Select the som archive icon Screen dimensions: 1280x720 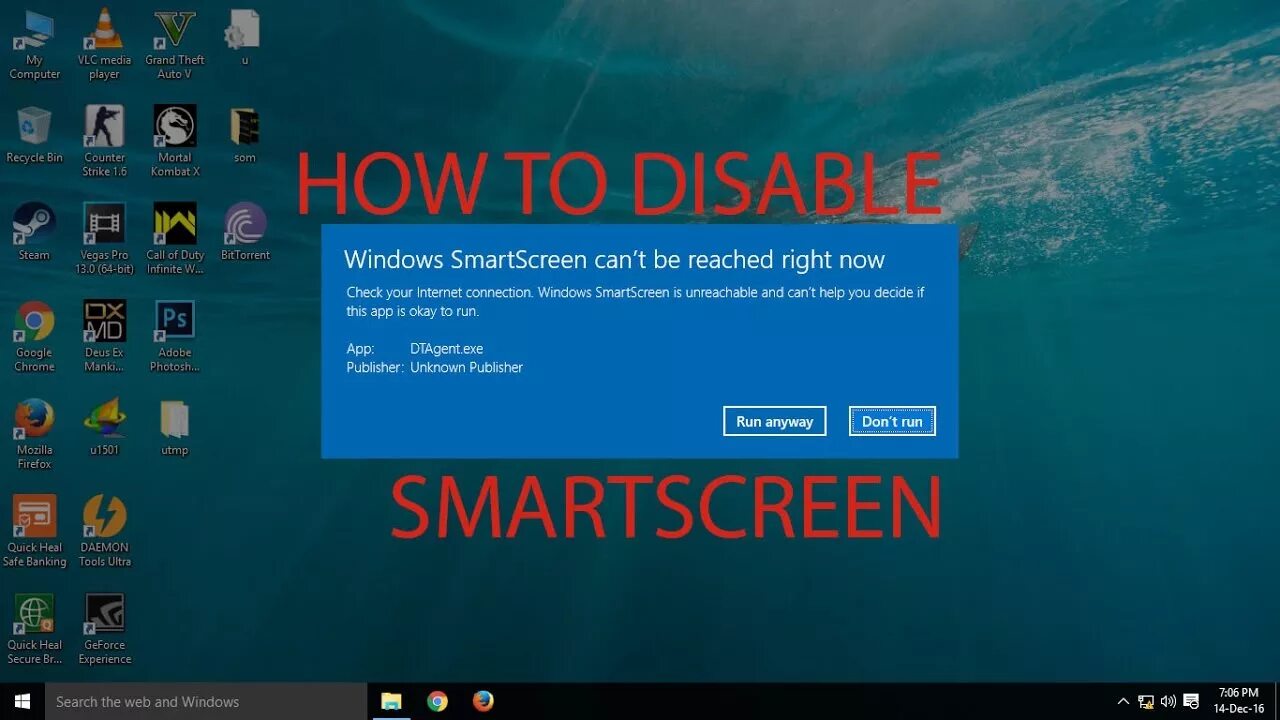click(x=244, y=135)
